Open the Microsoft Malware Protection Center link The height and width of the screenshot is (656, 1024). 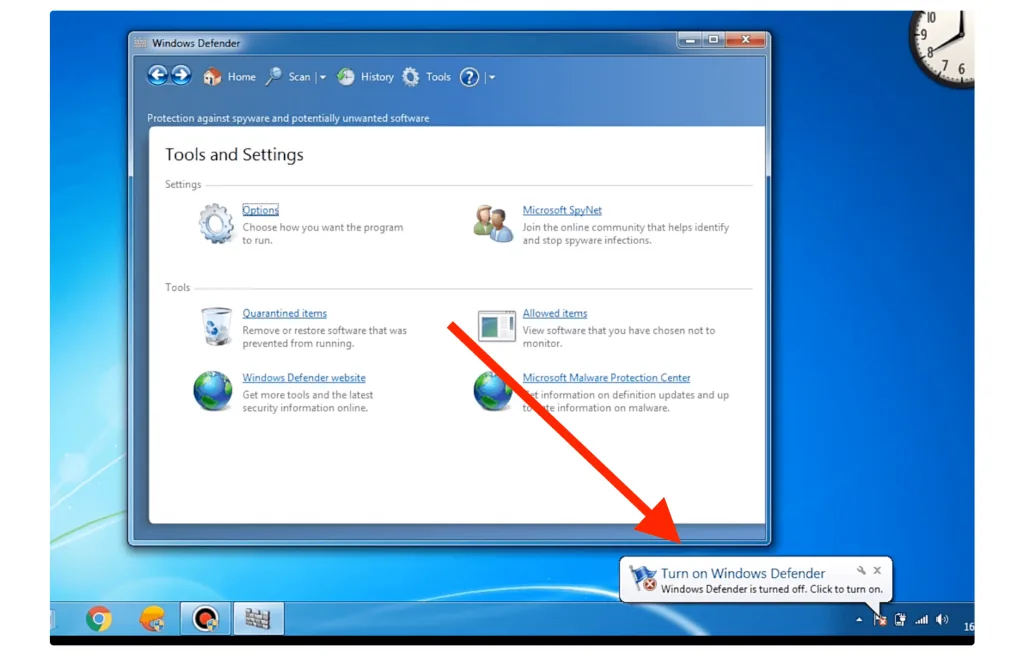pos(606,378)
